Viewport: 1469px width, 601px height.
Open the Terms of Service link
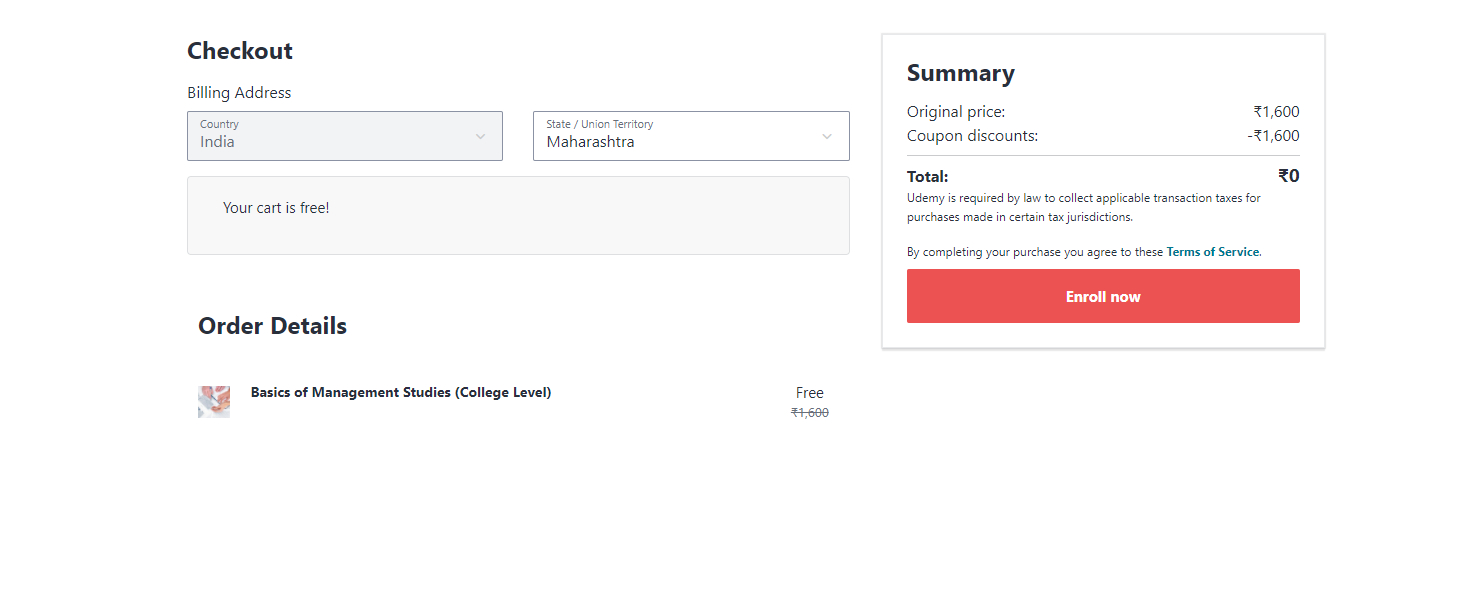1212,252
